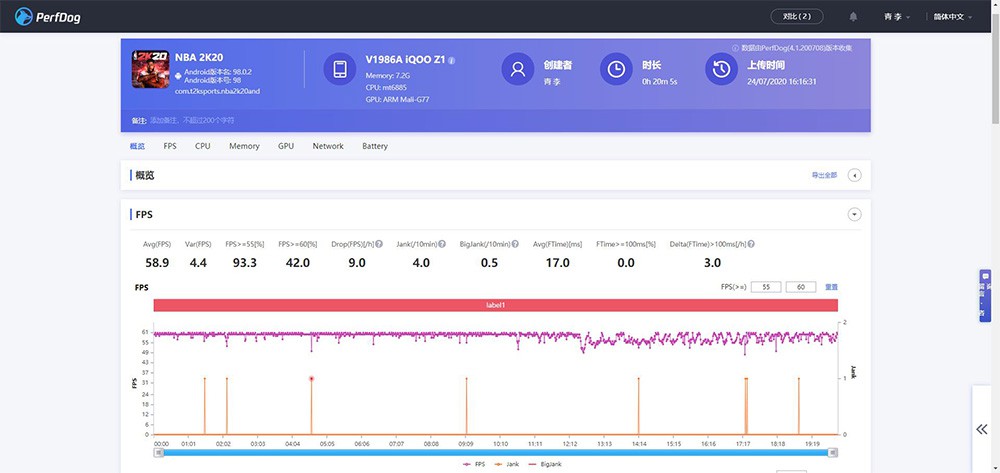
Task: Click the phone device icon
Action: tap(339, 69)
